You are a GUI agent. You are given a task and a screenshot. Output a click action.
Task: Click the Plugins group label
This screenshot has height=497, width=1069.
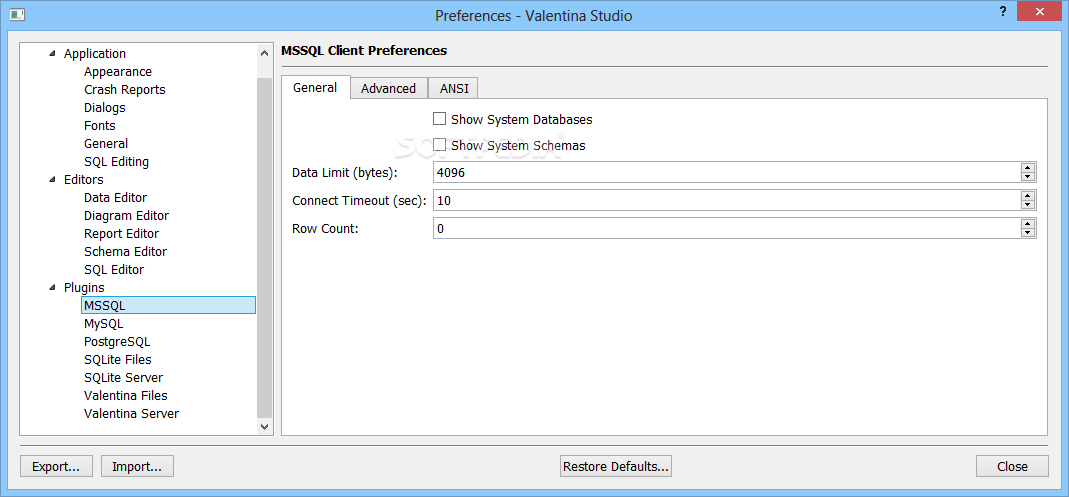point(85,288)
